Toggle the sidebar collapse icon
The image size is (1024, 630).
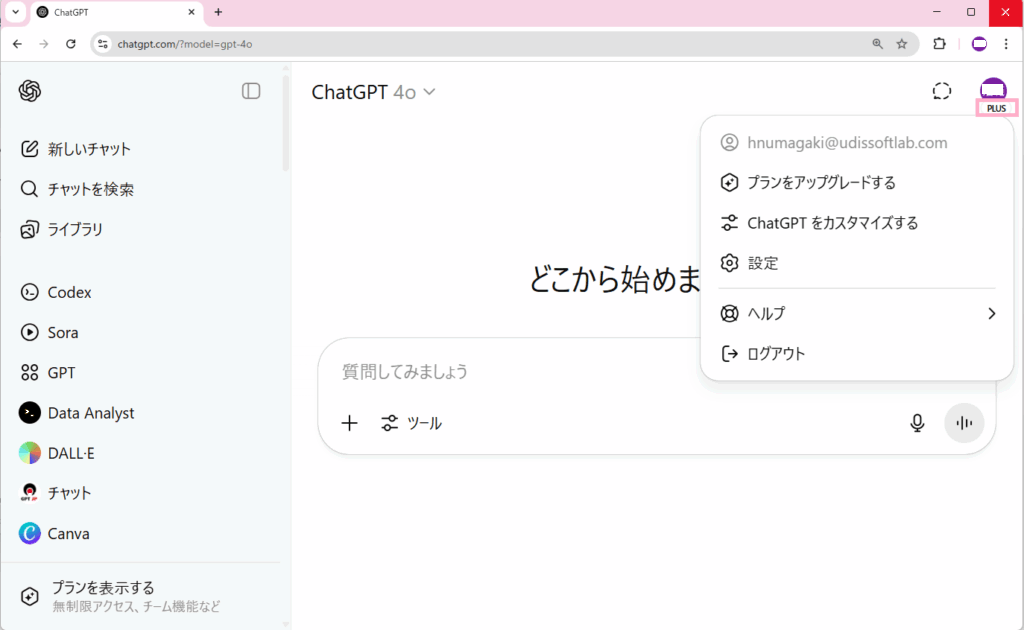click(x=251, y=91)
